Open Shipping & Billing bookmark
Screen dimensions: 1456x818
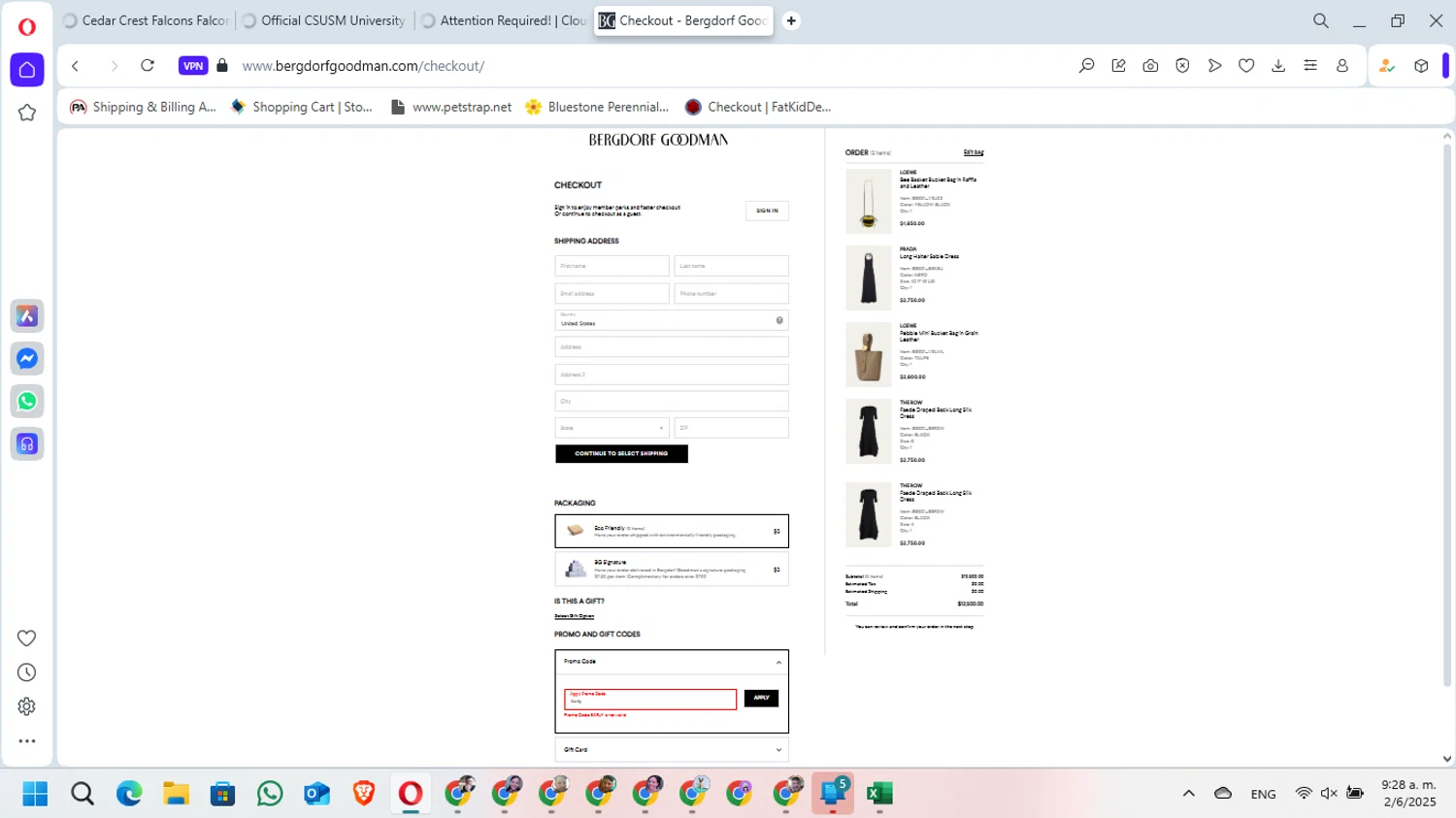coord(144,107)
